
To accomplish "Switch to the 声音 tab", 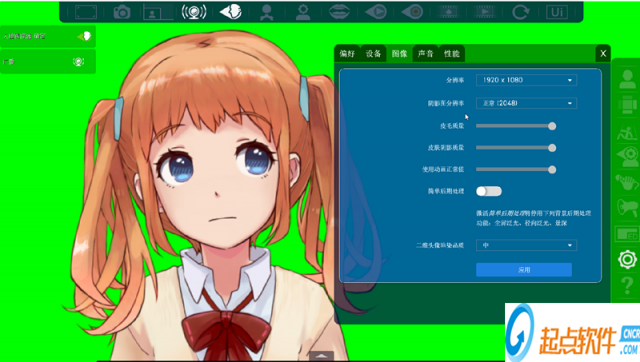I will pyautogui.click(x=425, y=53).
